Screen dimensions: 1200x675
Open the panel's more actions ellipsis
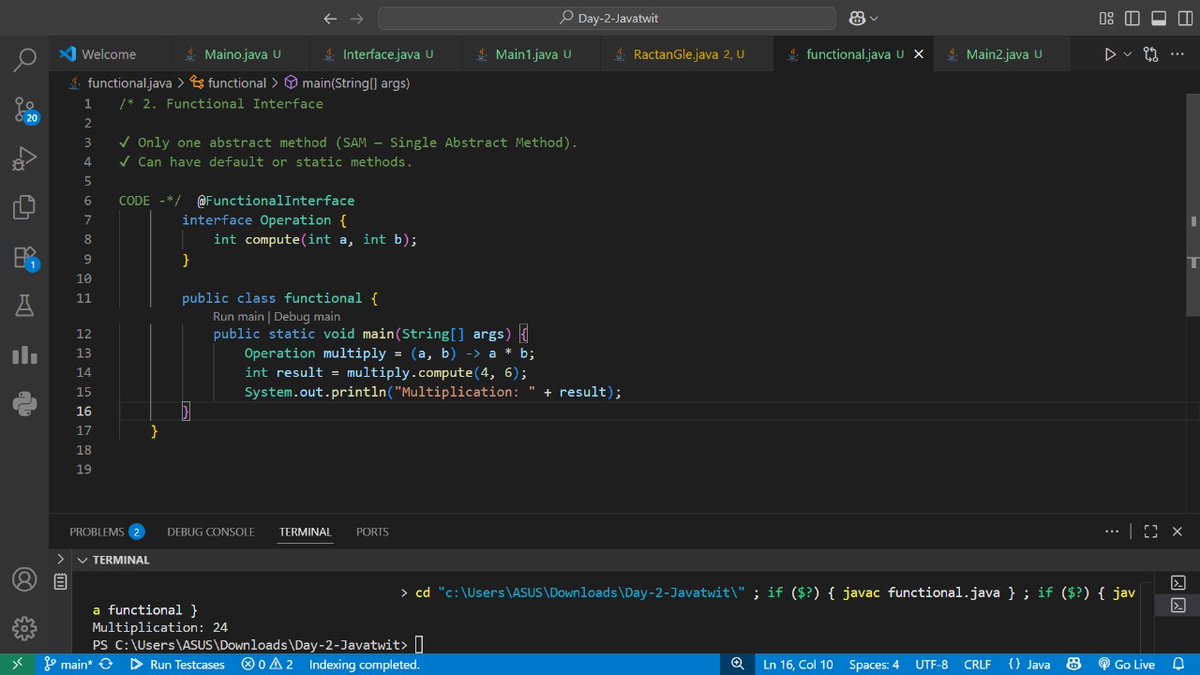click(1112, 532)
